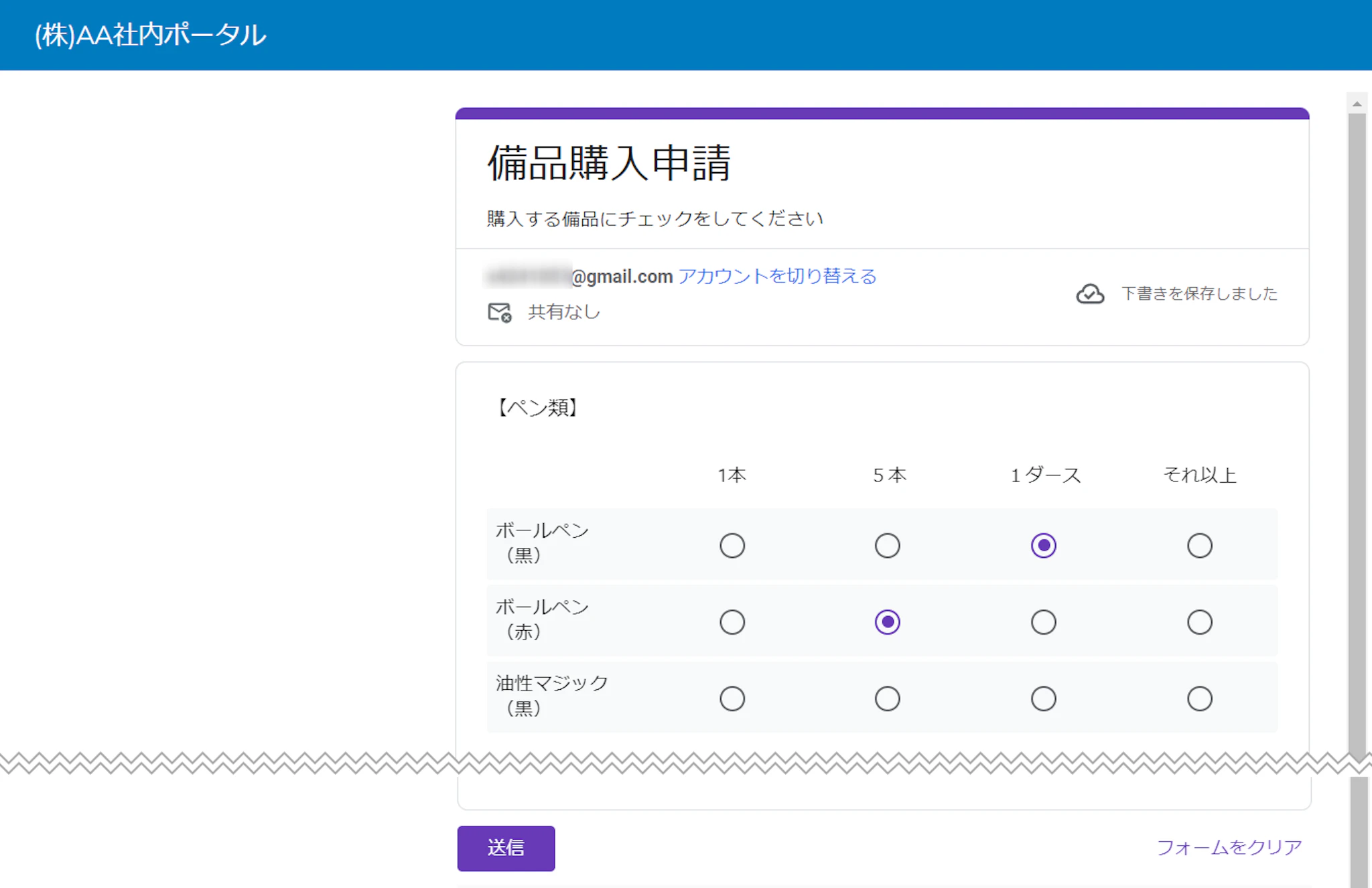This screenshot has width=1372, height=888.
Task: Click フォームをクリア link
Action: 1229,848
